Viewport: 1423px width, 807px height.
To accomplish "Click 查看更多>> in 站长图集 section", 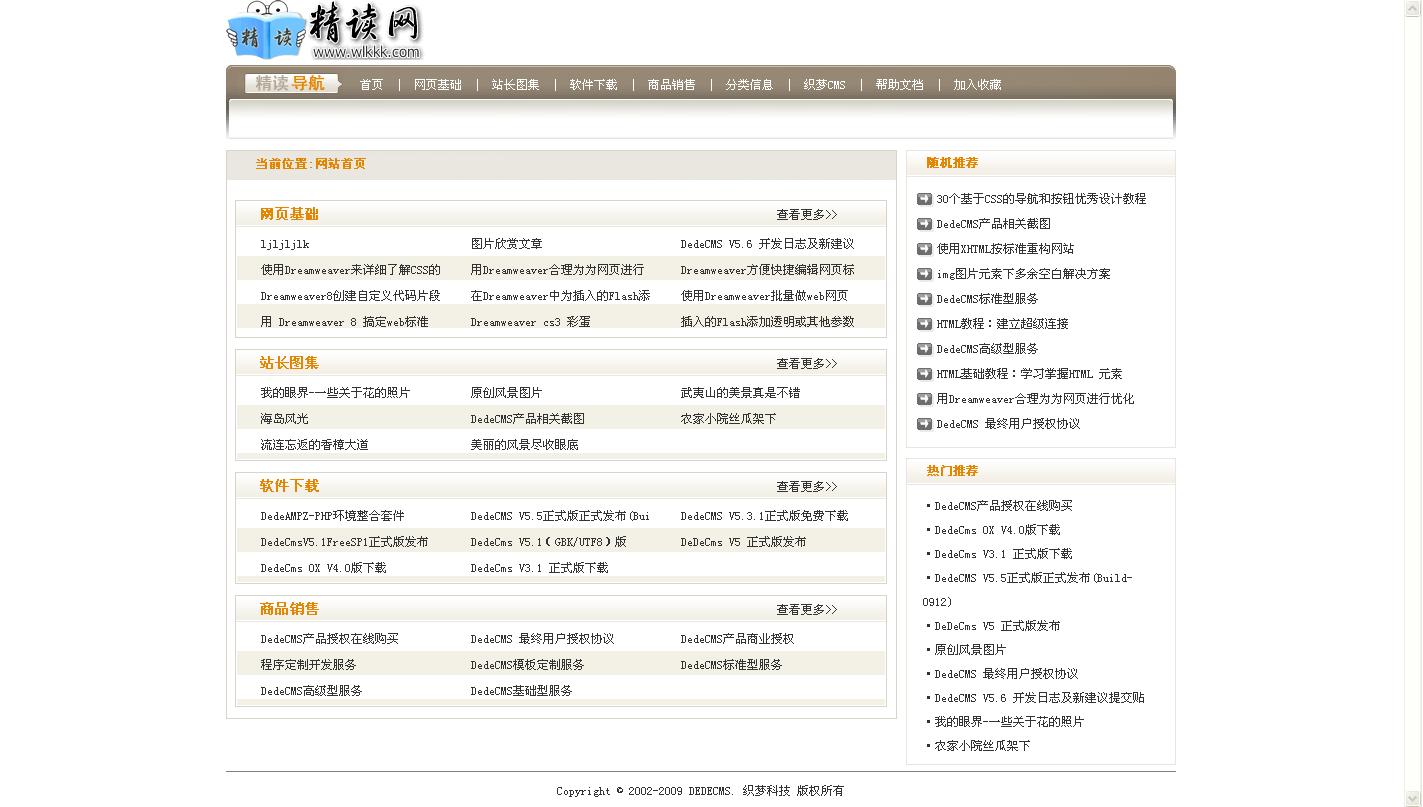I will pos(807,364).
